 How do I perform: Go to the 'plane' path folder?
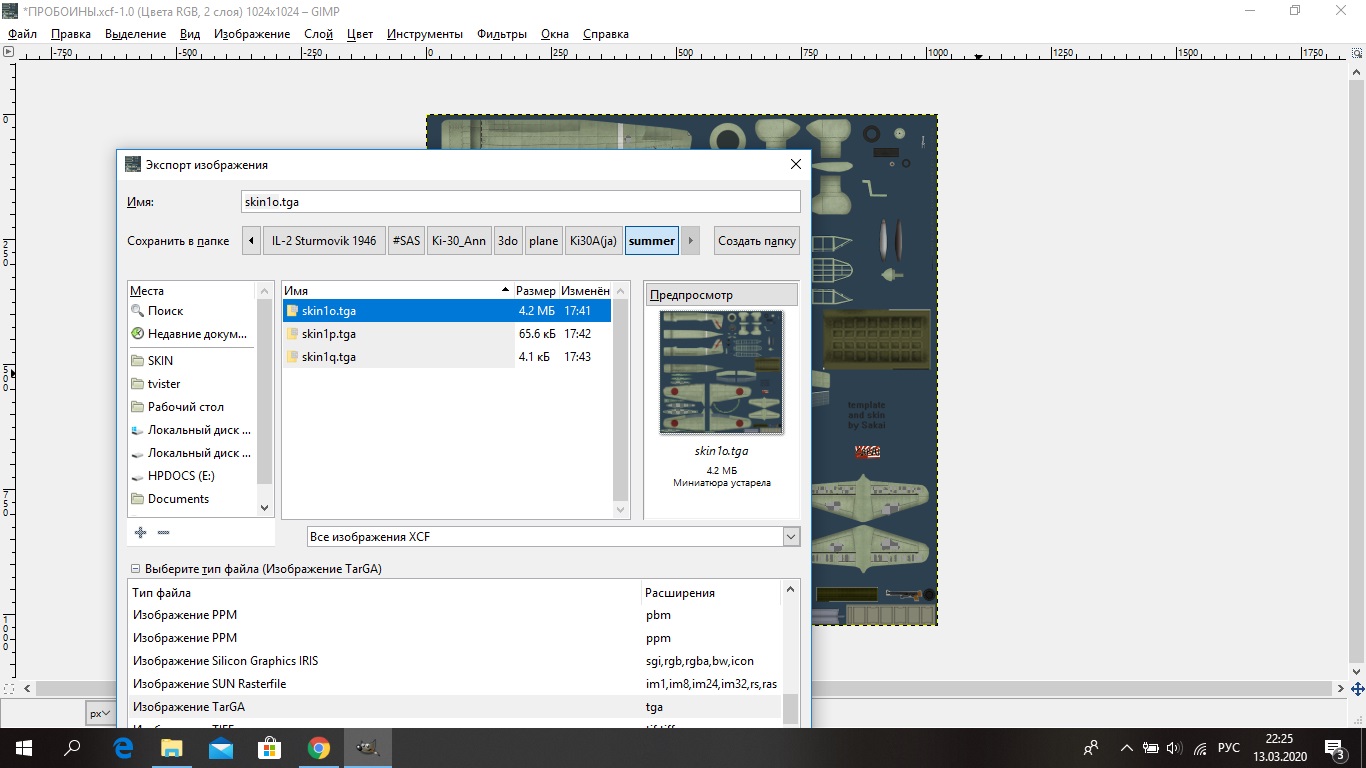[x=544, y=241]
